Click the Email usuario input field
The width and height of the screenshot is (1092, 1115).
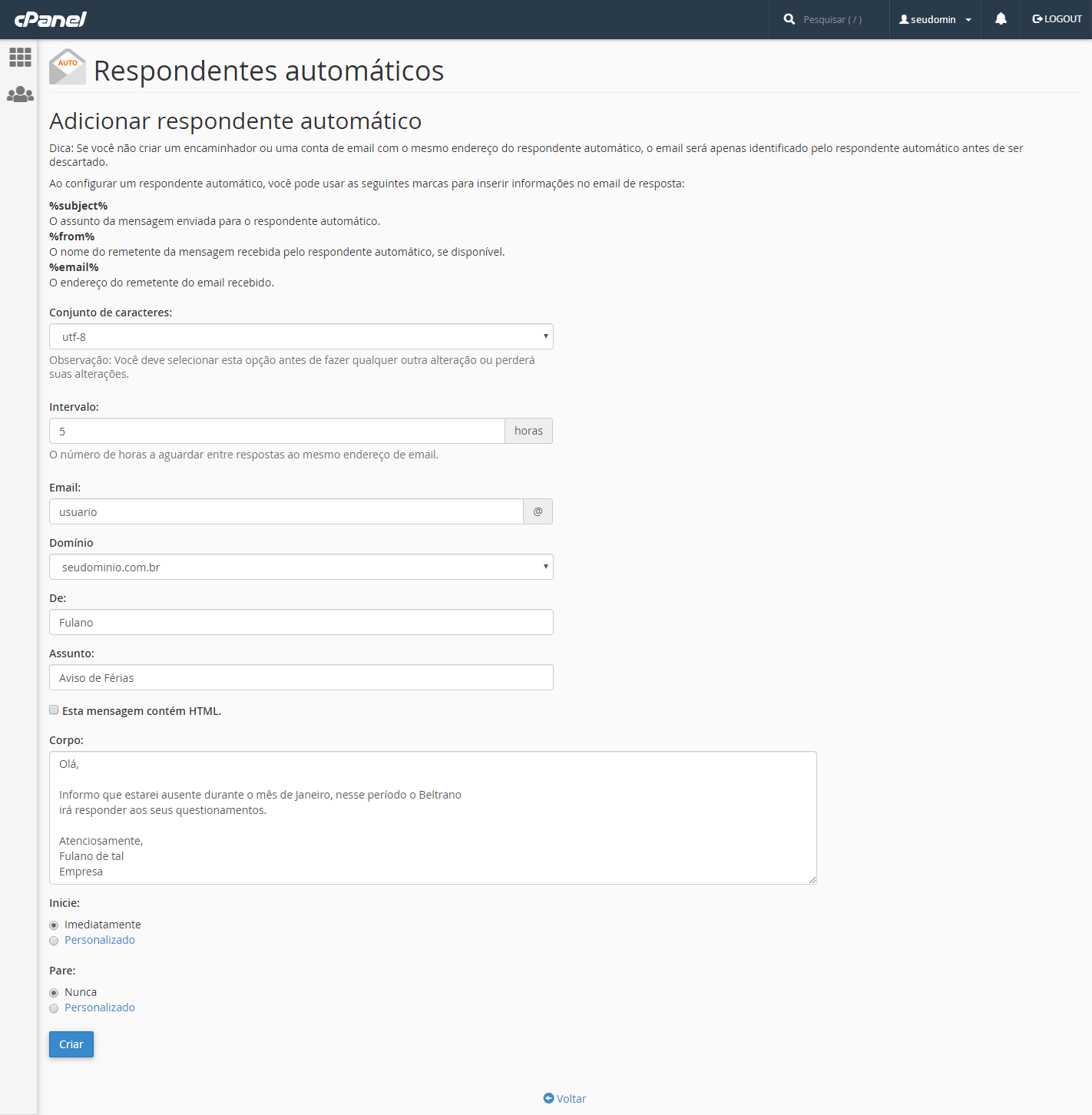click(286, 511)
